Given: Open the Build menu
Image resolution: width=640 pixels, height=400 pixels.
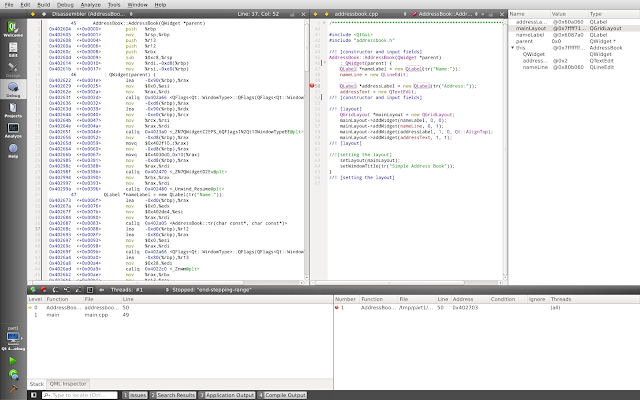Looking at the screenshot, I should click(44, 5).
